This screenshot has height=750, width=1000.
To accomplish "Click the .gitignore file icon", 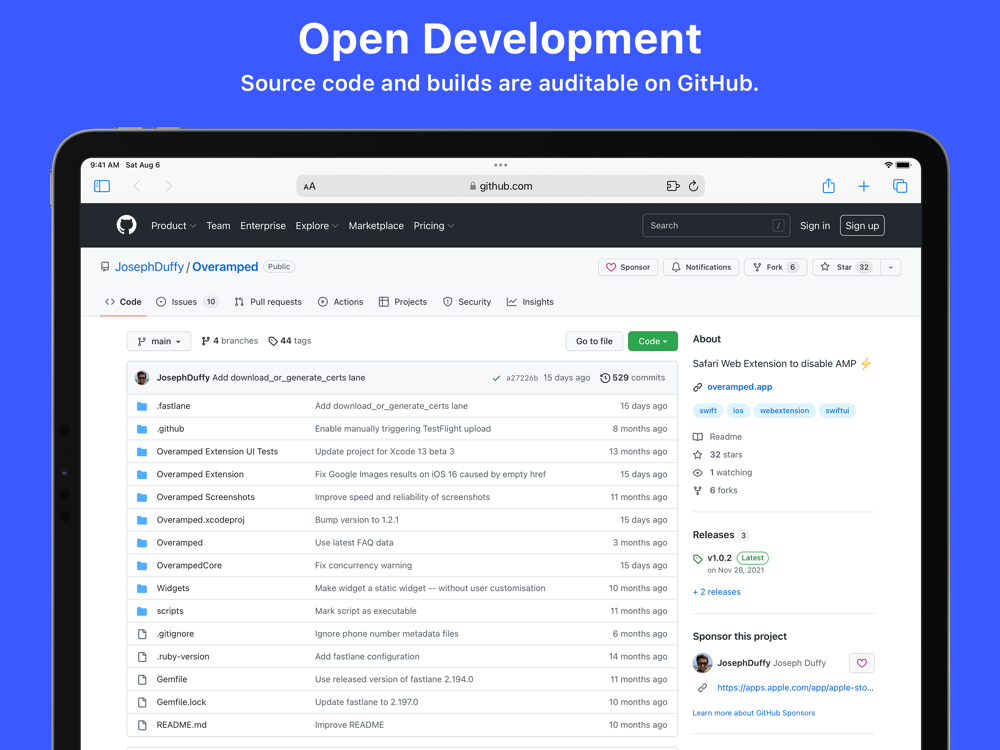I will coord(142,634).
